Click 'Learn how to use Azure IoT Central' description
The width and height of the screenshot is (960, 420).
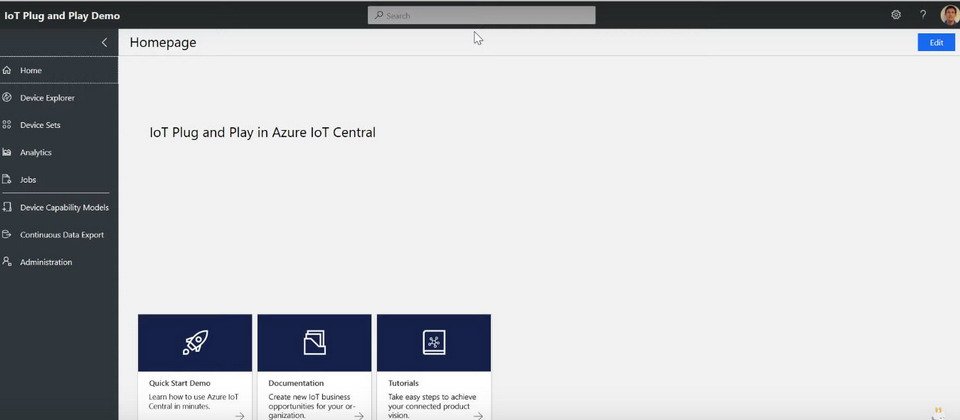coord(193,402)
